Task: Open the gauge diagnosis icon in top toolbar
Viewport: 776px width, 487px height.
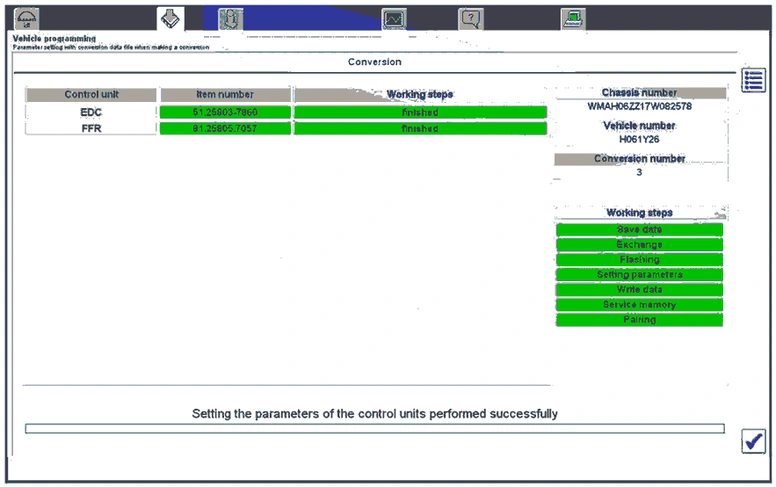Action: (x=27, y=18)
